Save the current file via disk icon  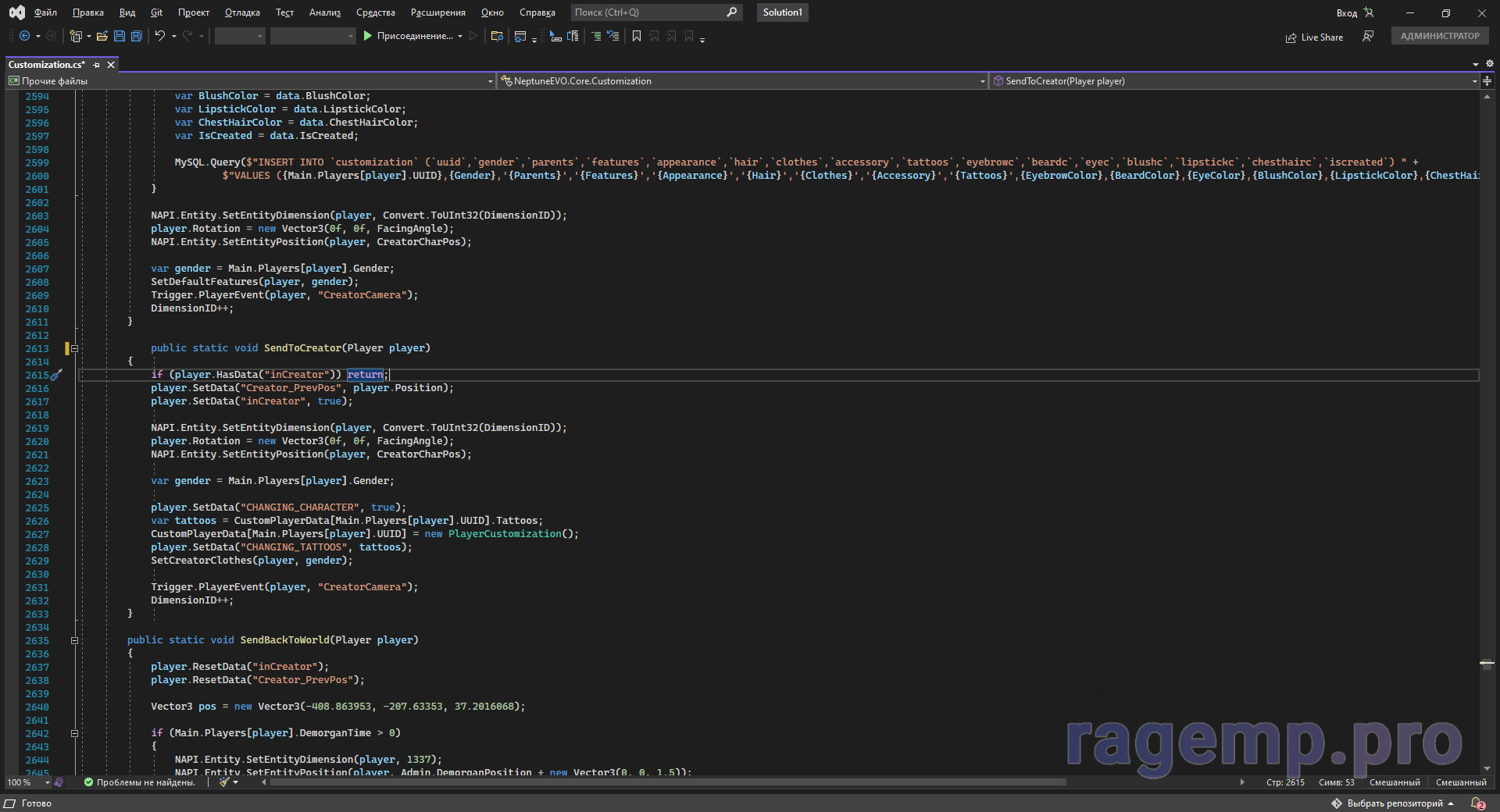tap(120, 36)
